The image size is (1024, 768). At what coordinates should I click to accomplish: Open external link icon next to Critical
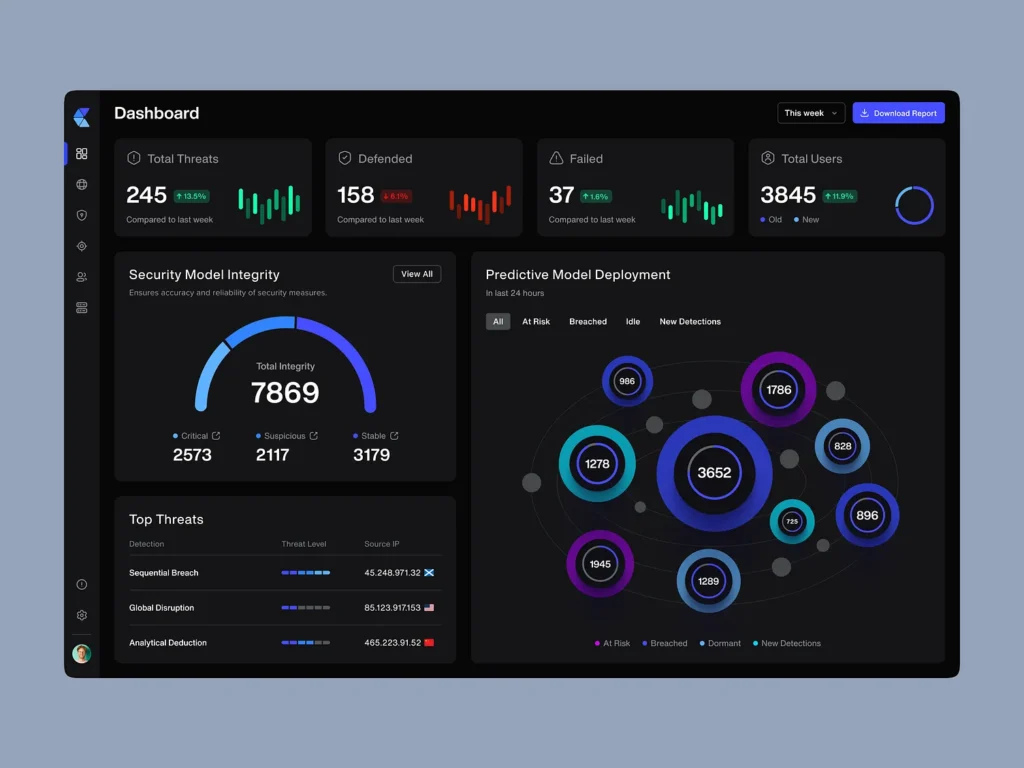(x=216, y=436)
